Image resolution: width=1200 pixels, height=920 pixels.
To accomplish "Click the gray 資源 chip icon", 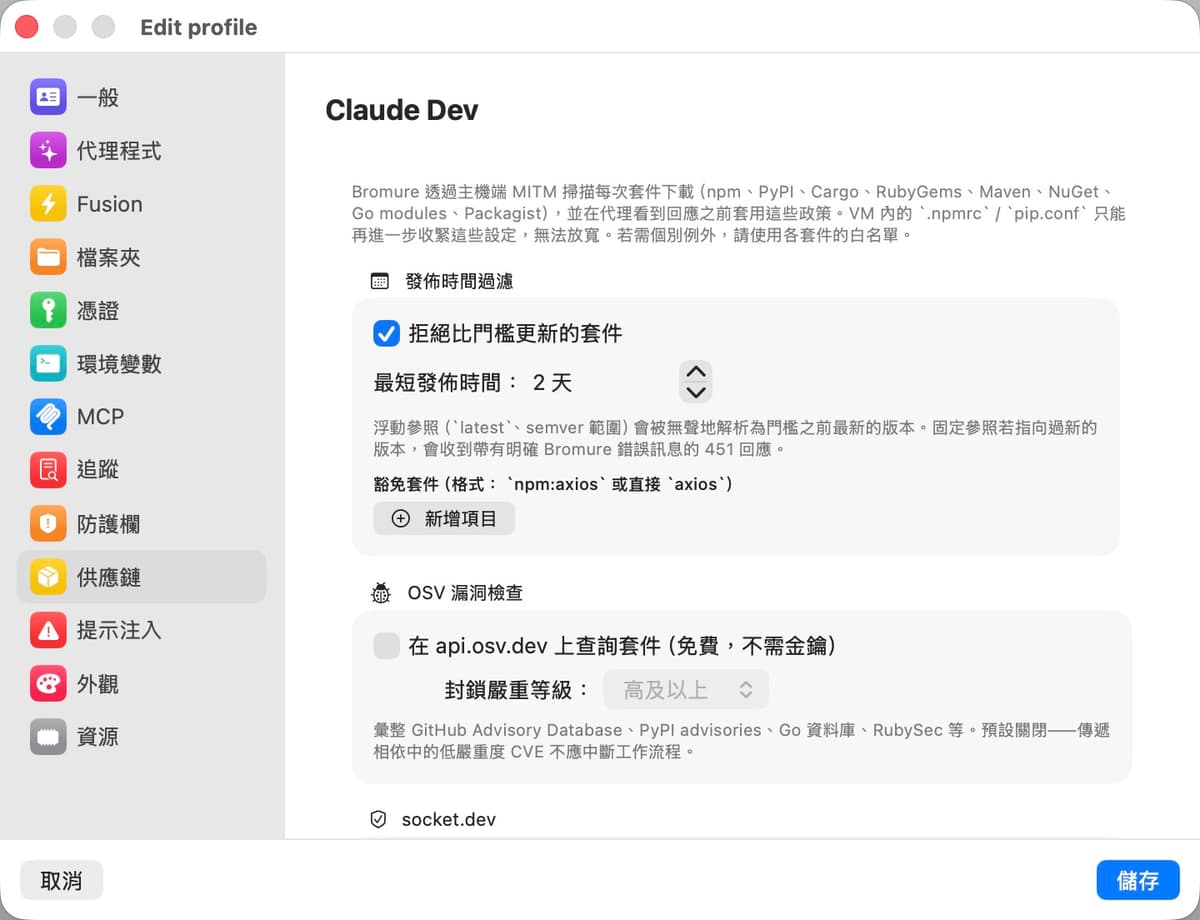I will click(48, 737).
